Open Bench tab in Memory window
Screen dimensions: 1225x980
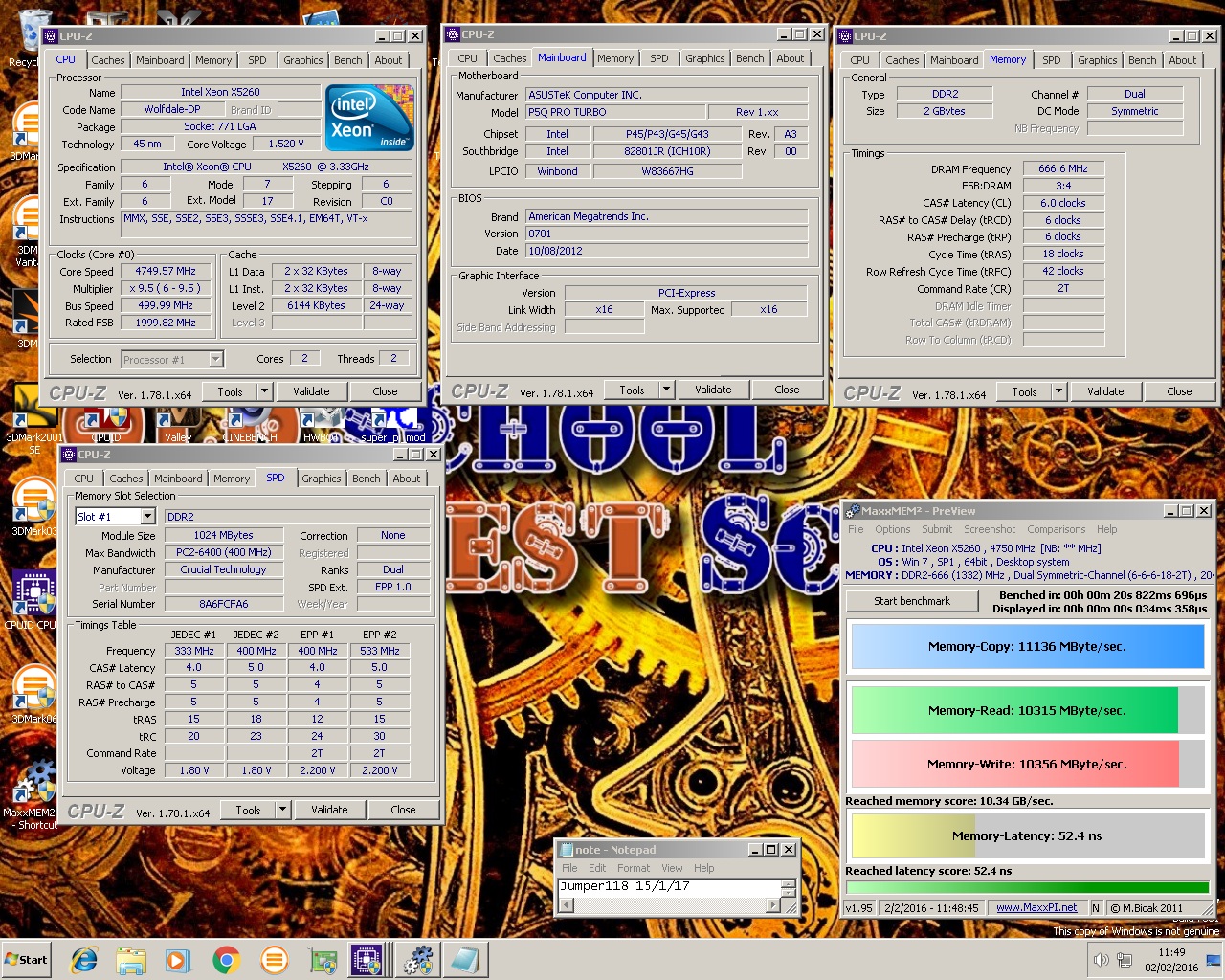(x=1143, y=60)
